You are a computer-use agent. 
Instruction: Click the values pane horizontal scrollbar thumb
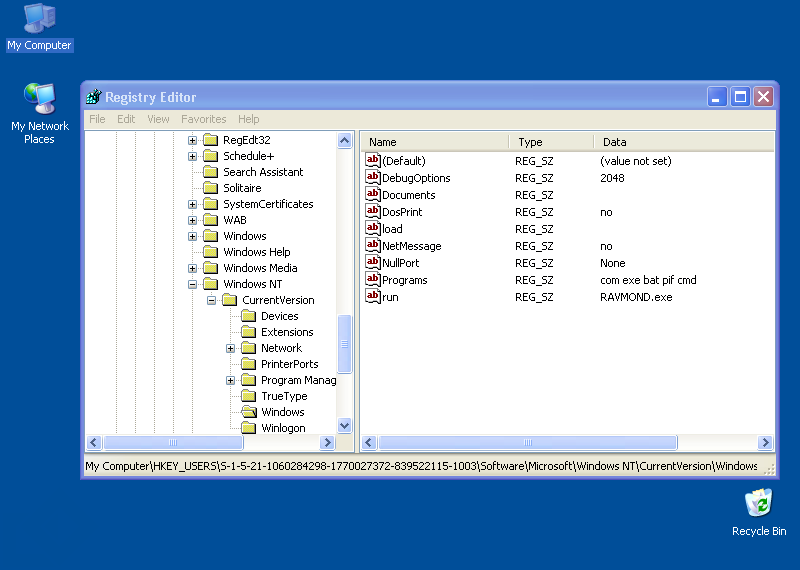[528, 442]
